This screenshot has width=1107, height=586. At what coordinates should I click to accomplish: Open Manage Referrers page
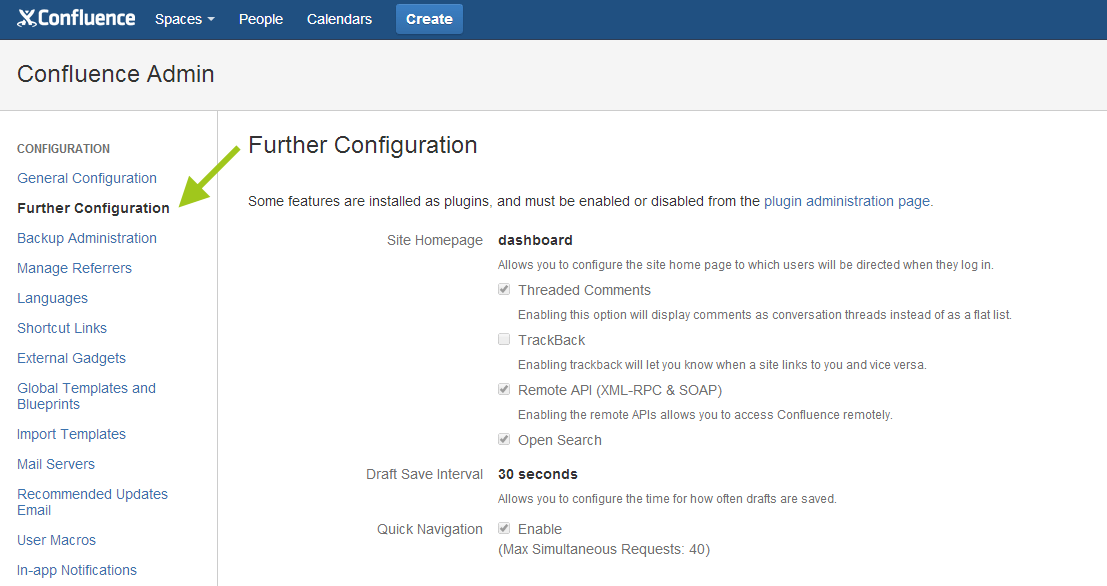point(74,268)
